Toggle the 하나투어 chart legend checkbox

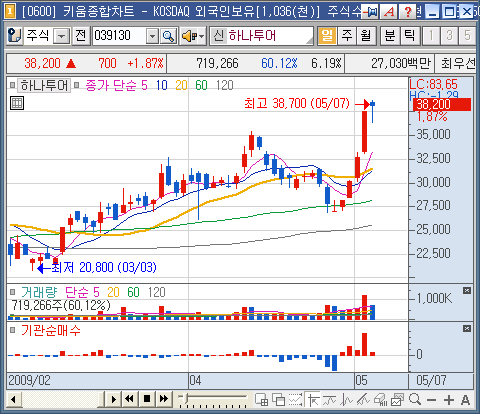tap(12, 85)
